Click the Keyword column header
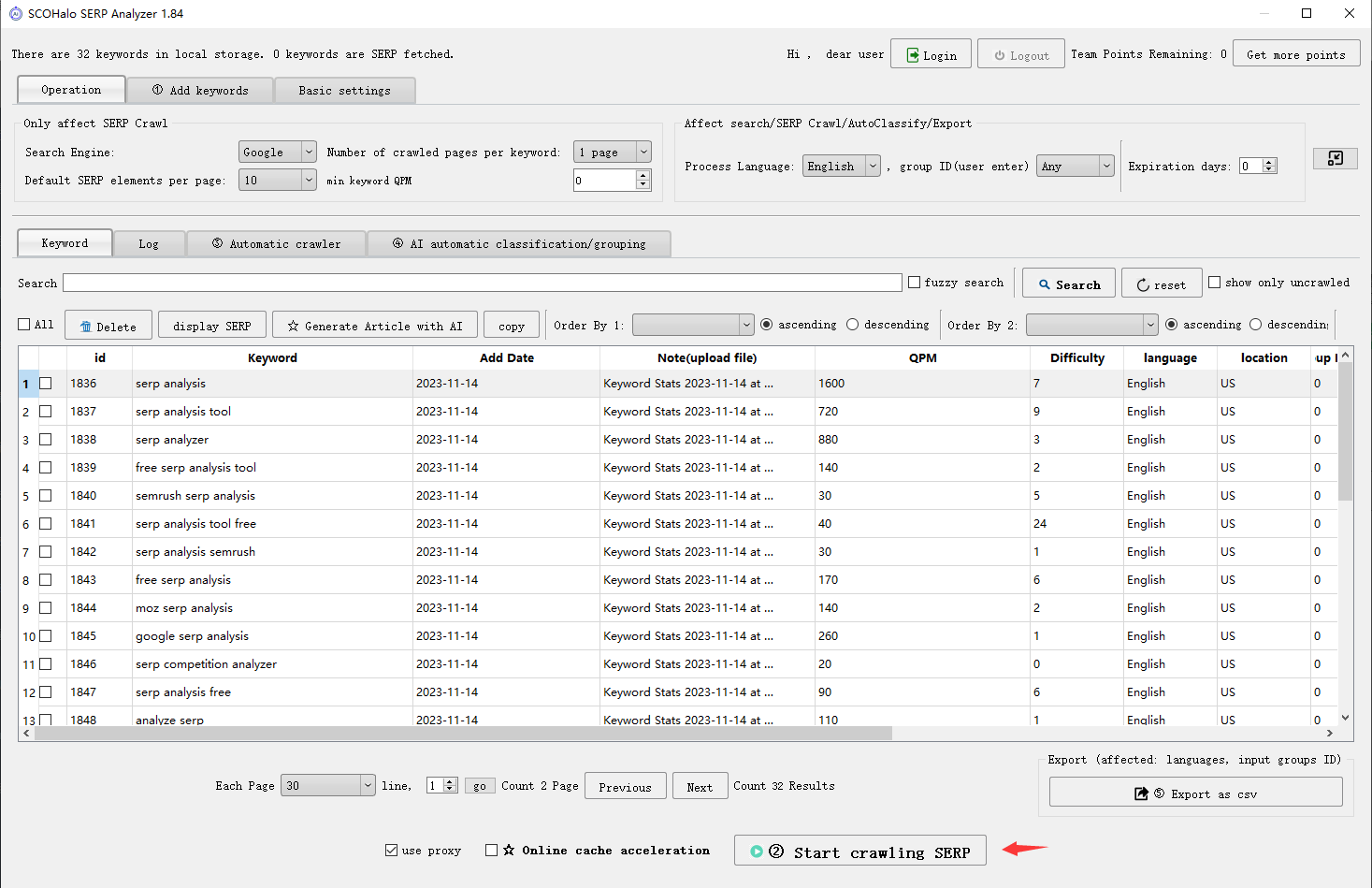Viewport: 1372px width, 888px height. pos(272,357)
